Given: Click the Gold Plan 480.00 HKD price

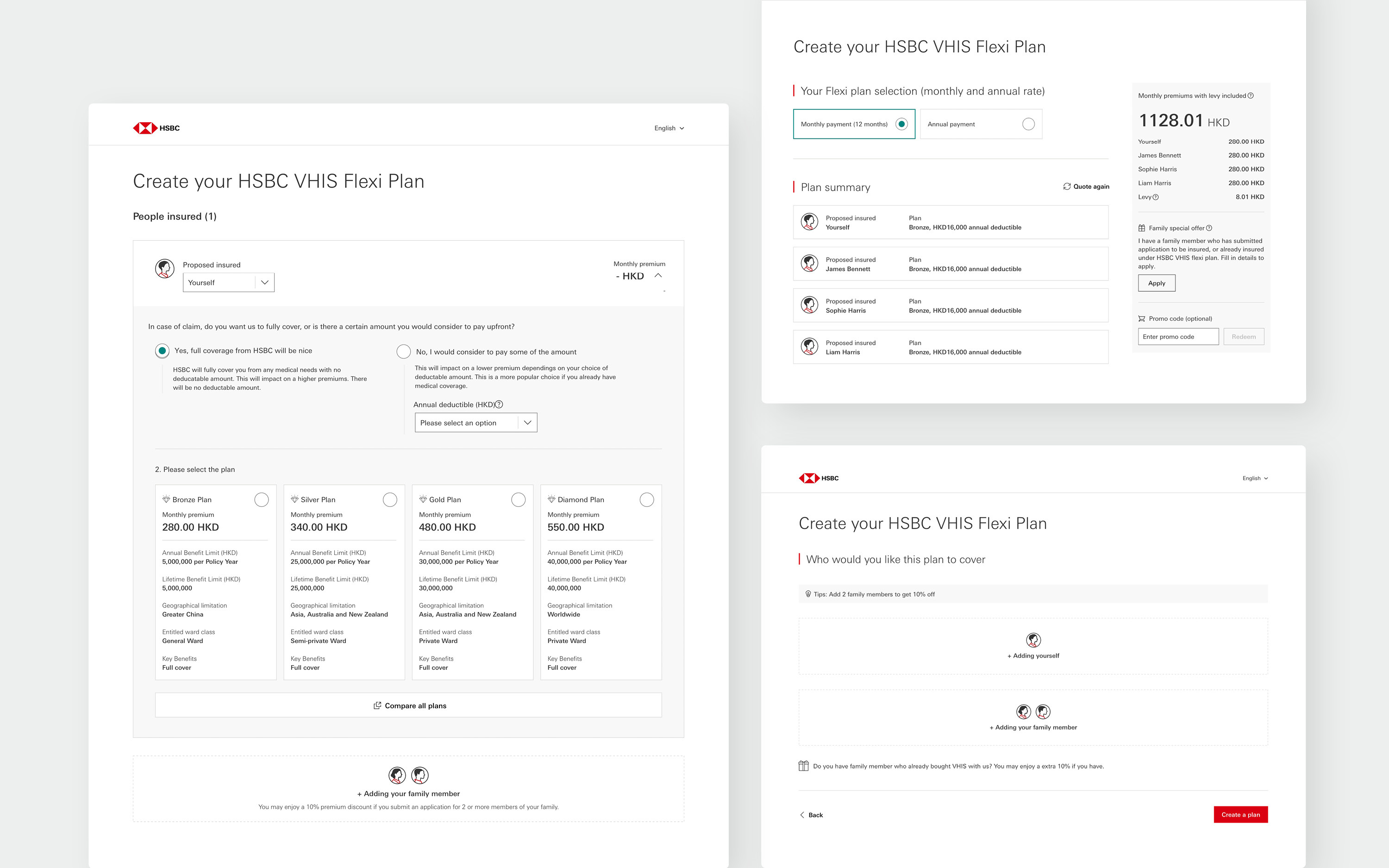Looking at the screenshot, I should point(448,527).
